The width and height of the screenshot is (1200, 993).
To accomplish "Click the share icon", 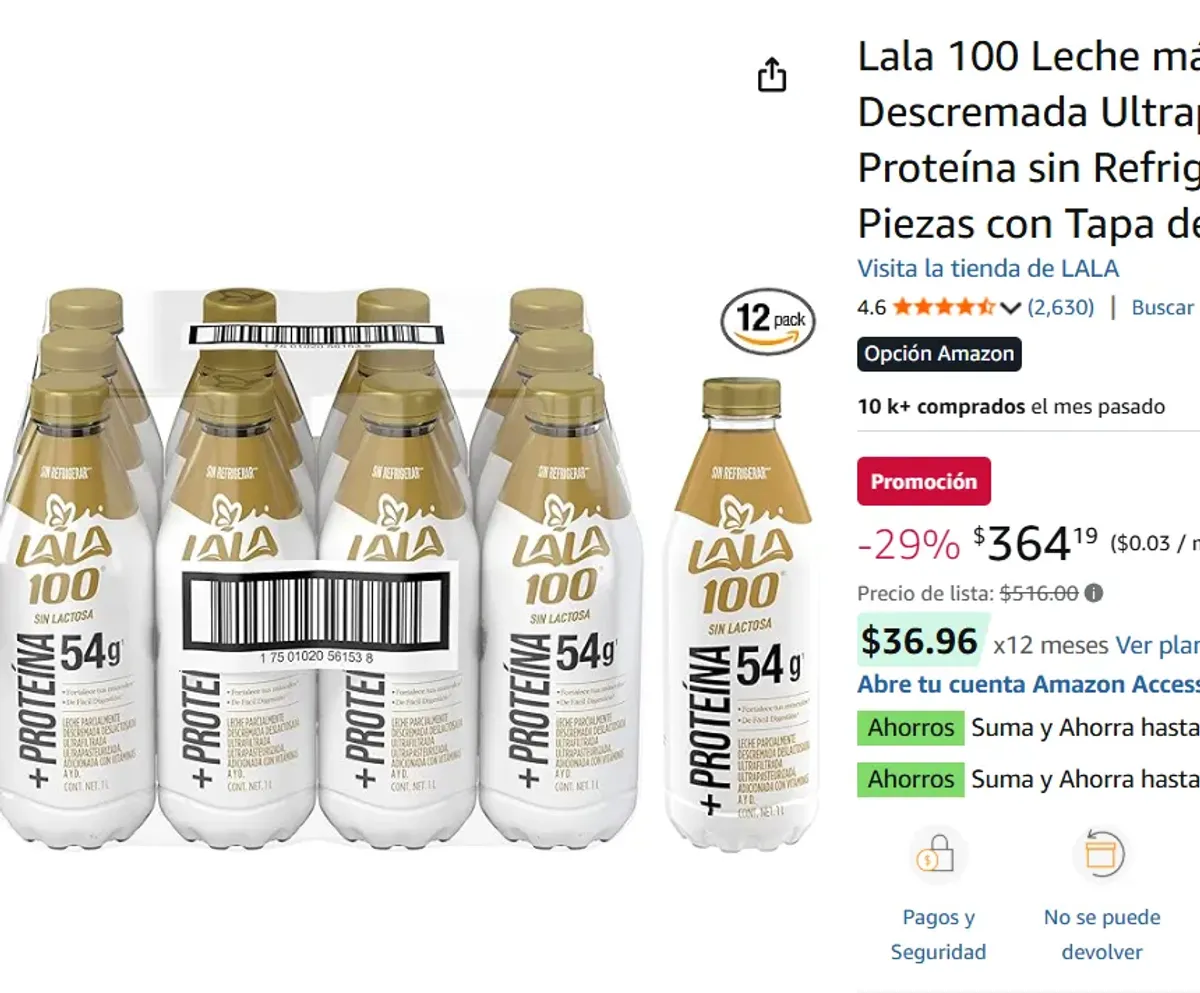I will point(771,74).
